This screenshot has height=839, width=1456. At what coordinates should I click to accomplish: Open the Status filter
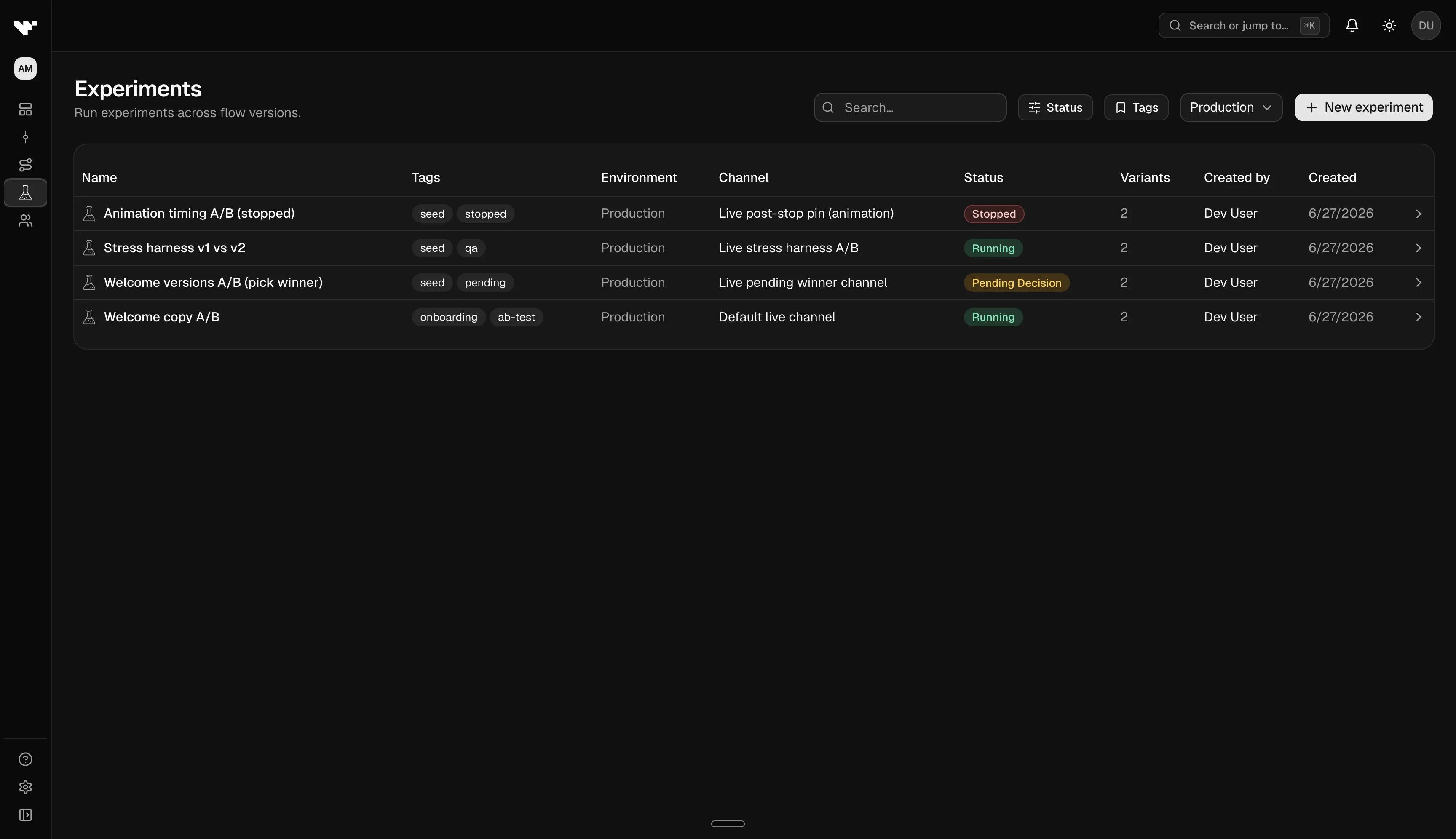(x=1055, y=107)
